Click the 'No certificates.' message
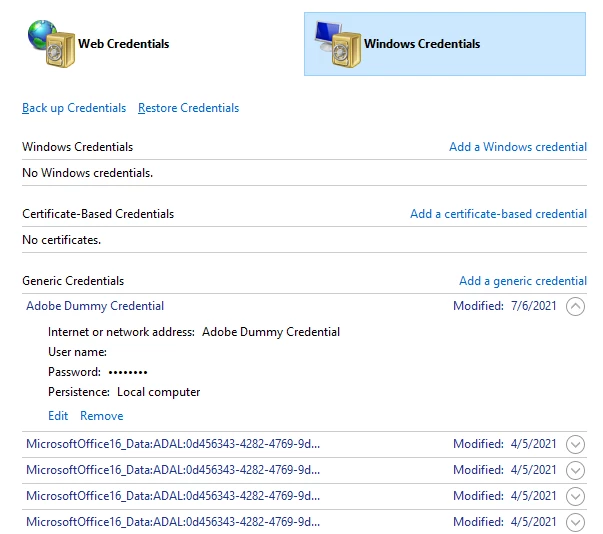This screenshot has width=603, height=534. click(x=62, y=240)
